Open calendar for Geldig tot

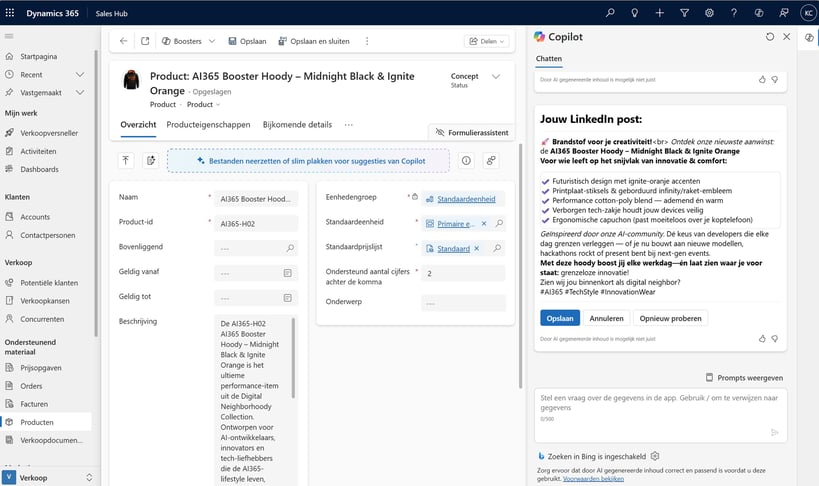click(287, 298)
